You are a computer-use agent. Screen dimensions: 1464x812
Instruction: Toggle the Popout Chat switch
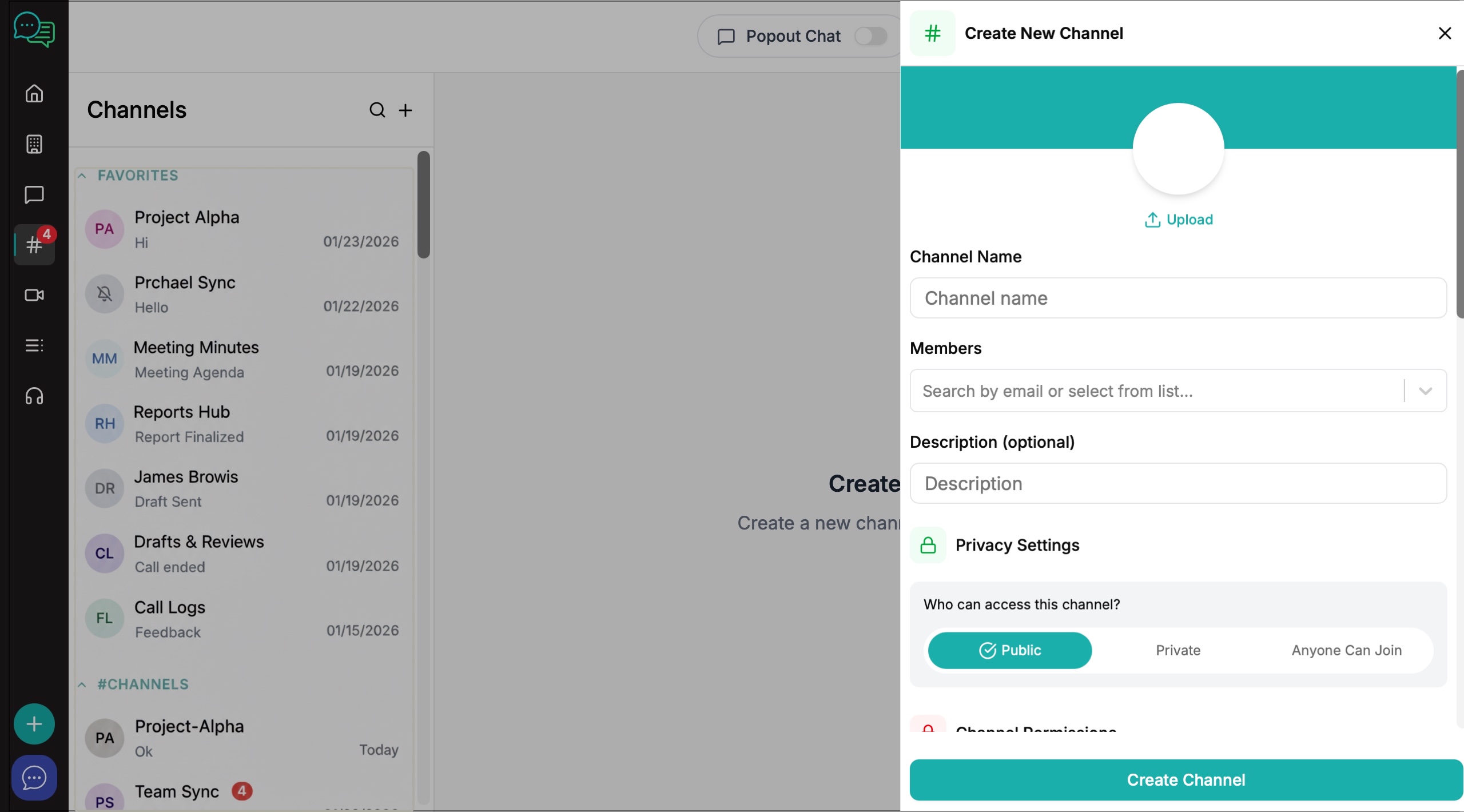tap(870, 36)
